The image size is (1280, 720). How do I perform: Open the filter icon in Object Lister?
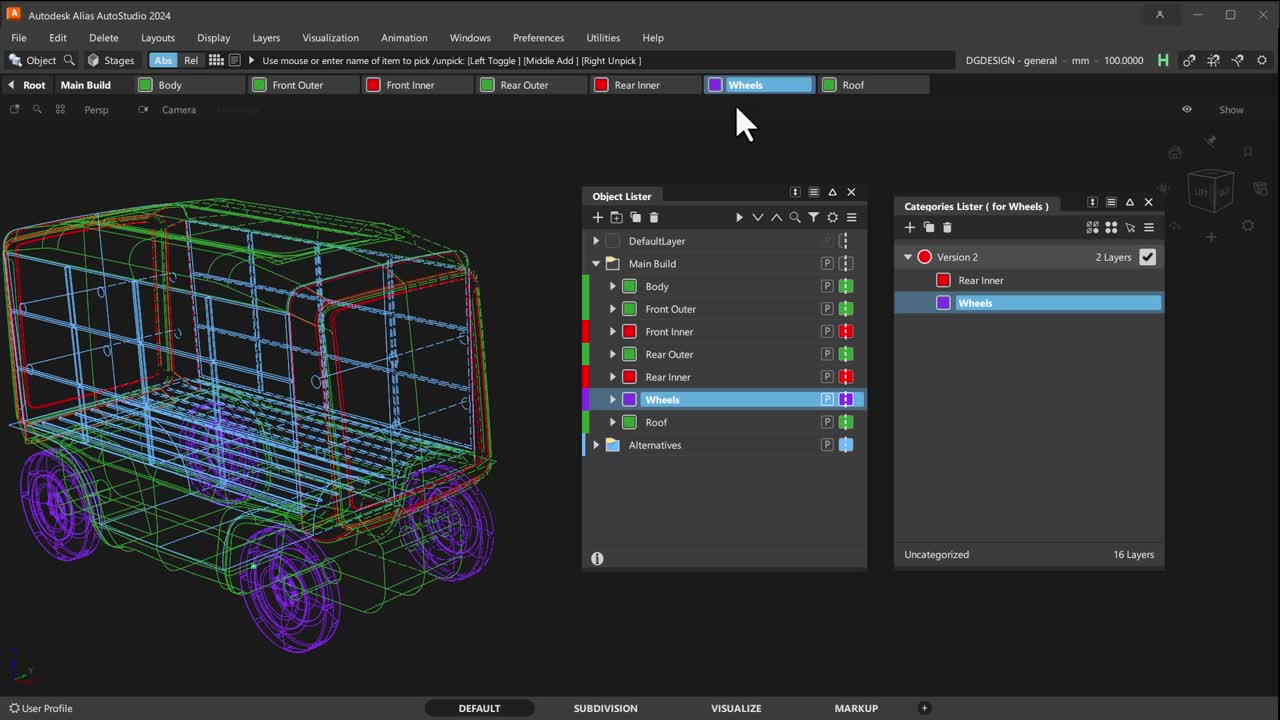(x=814, y=217)
